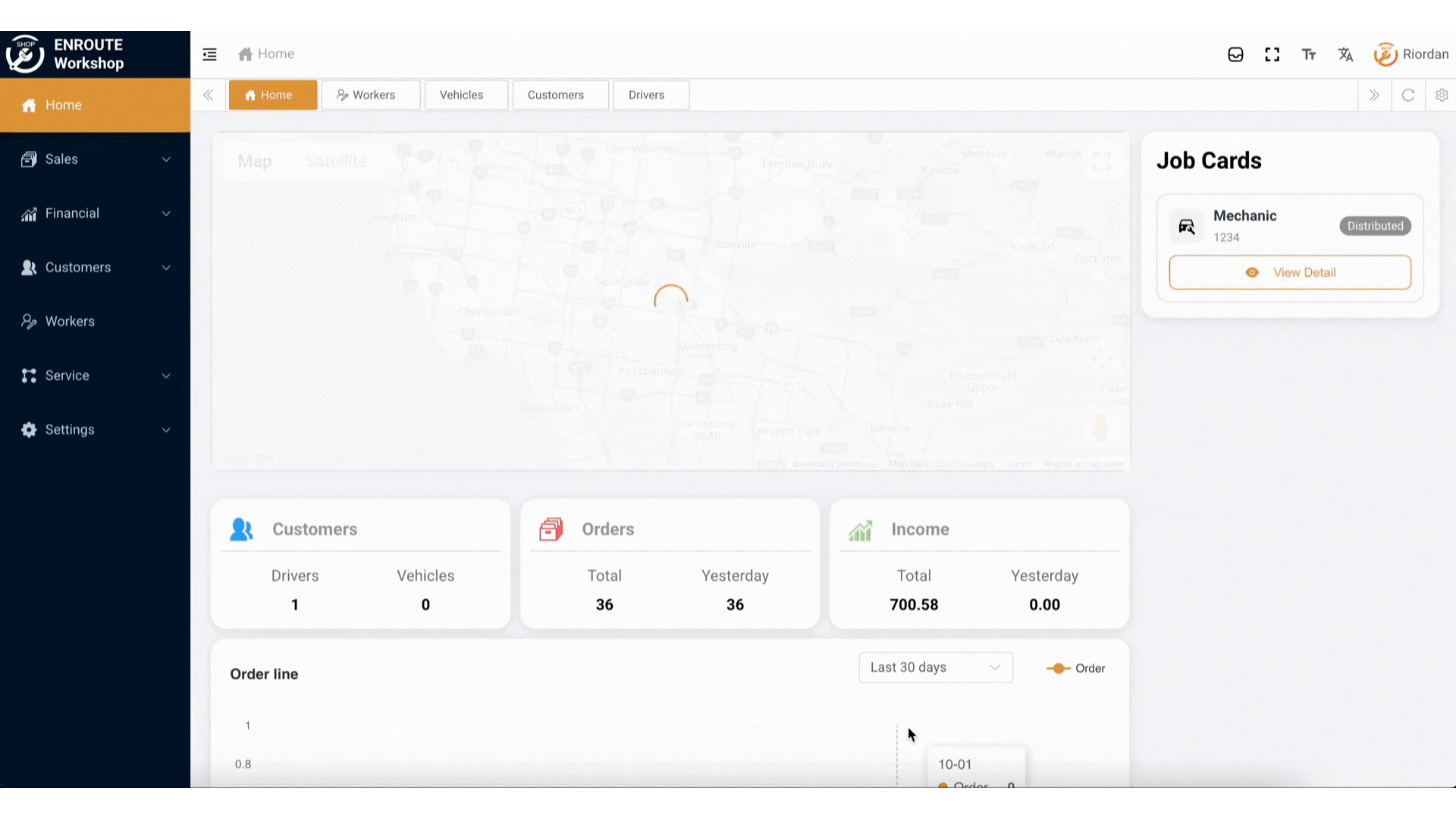The image size is (1456, 819).
Task: Expand the Sales section in the sidebar
Action: (95, 158)
